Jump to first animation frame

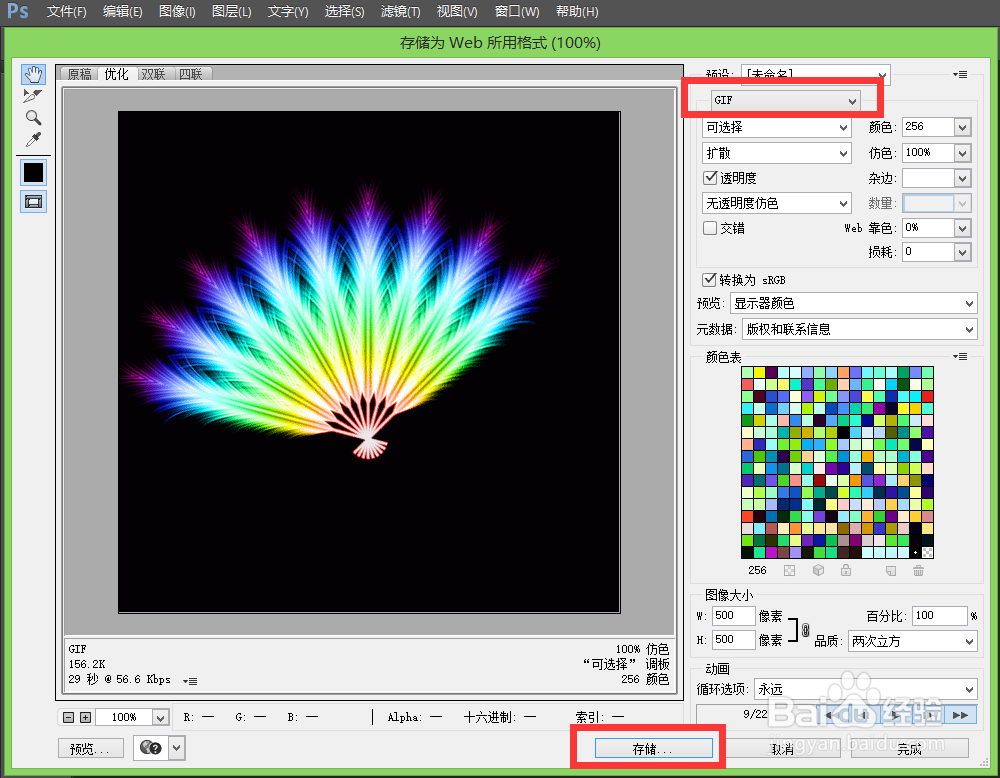pyautogui.click(x=833, y=715)
